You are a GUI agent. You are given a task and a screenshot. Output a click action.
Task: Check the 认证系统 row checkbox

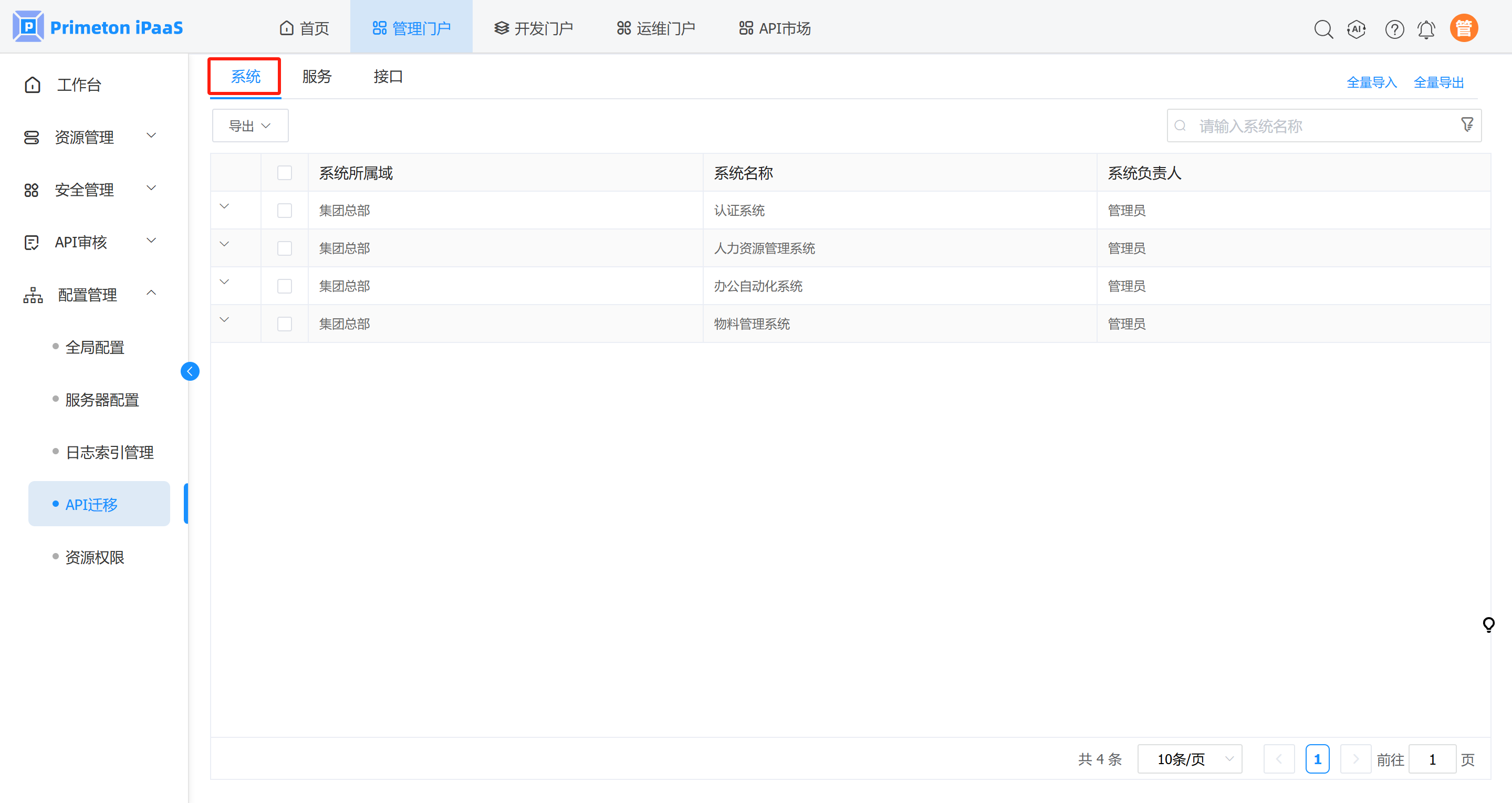click(284, 210)
